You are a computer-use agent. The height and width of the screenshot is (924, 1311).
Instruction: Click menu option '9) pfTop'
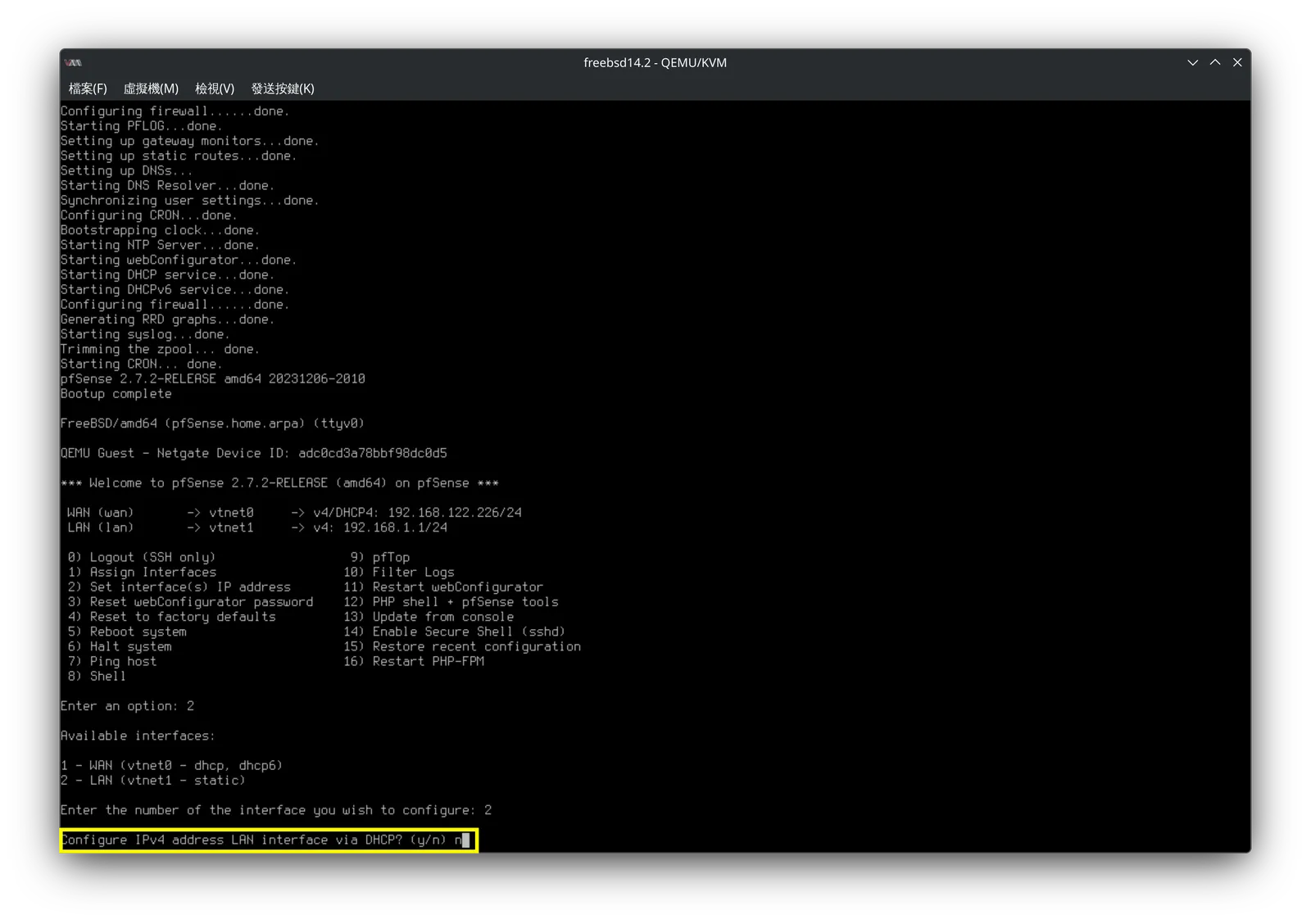tap(380, 557)
